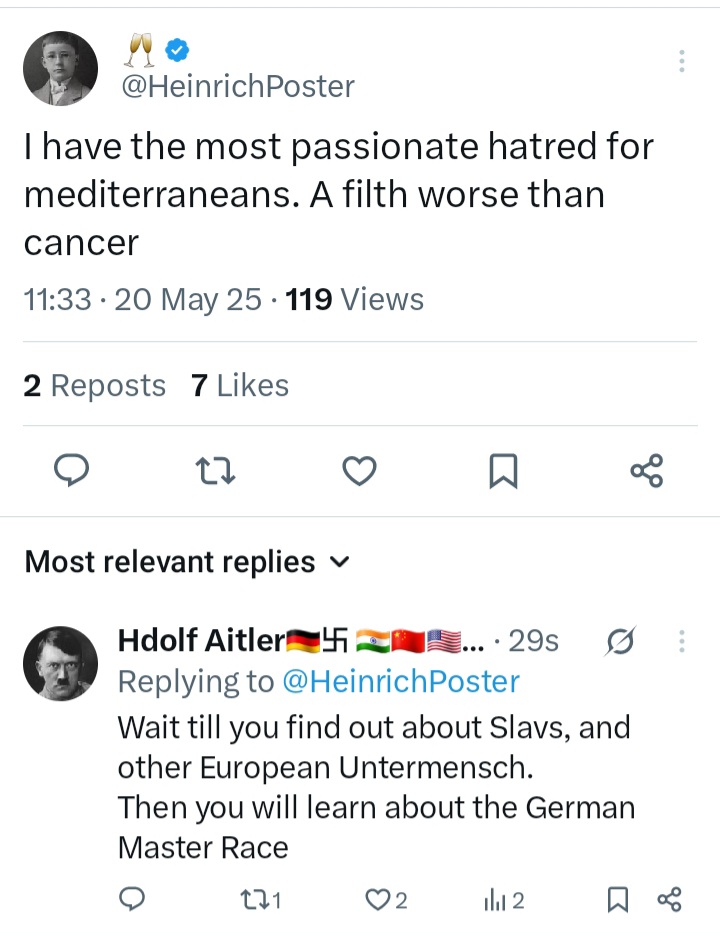Open the @HeinrichPoster mention in the reply

pos(400,681)
